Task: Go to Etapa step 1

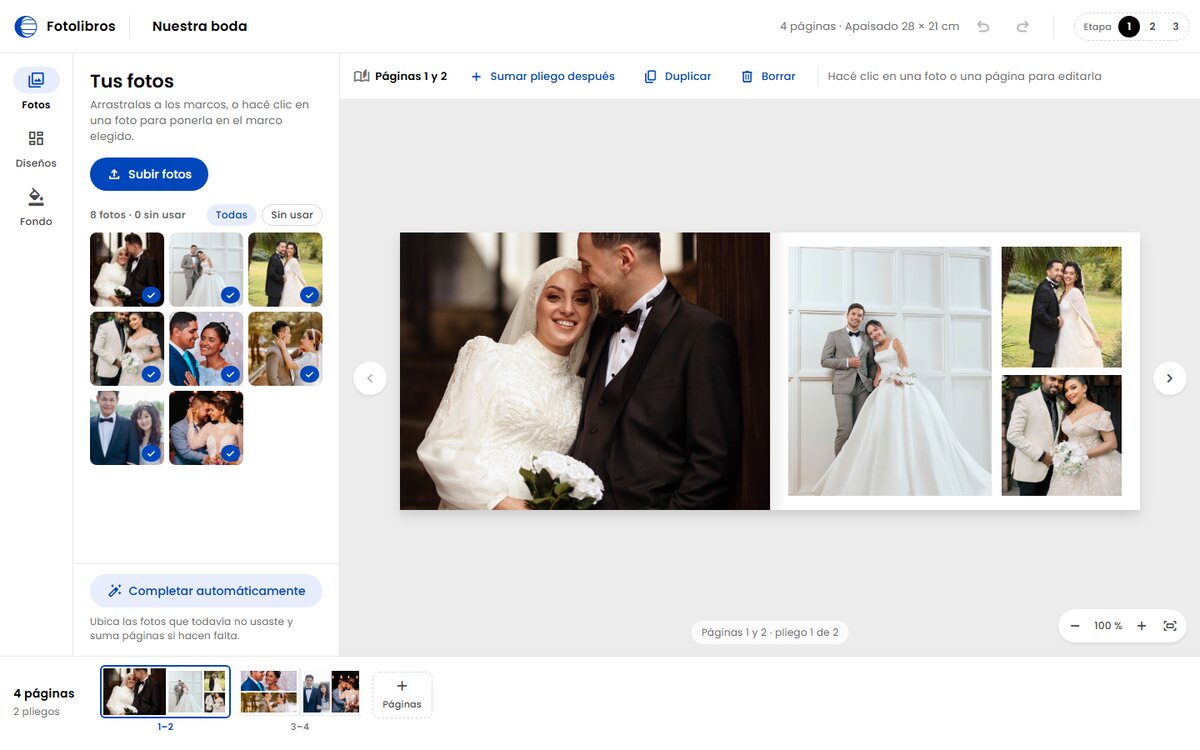Action: [x=1128, y=27]
